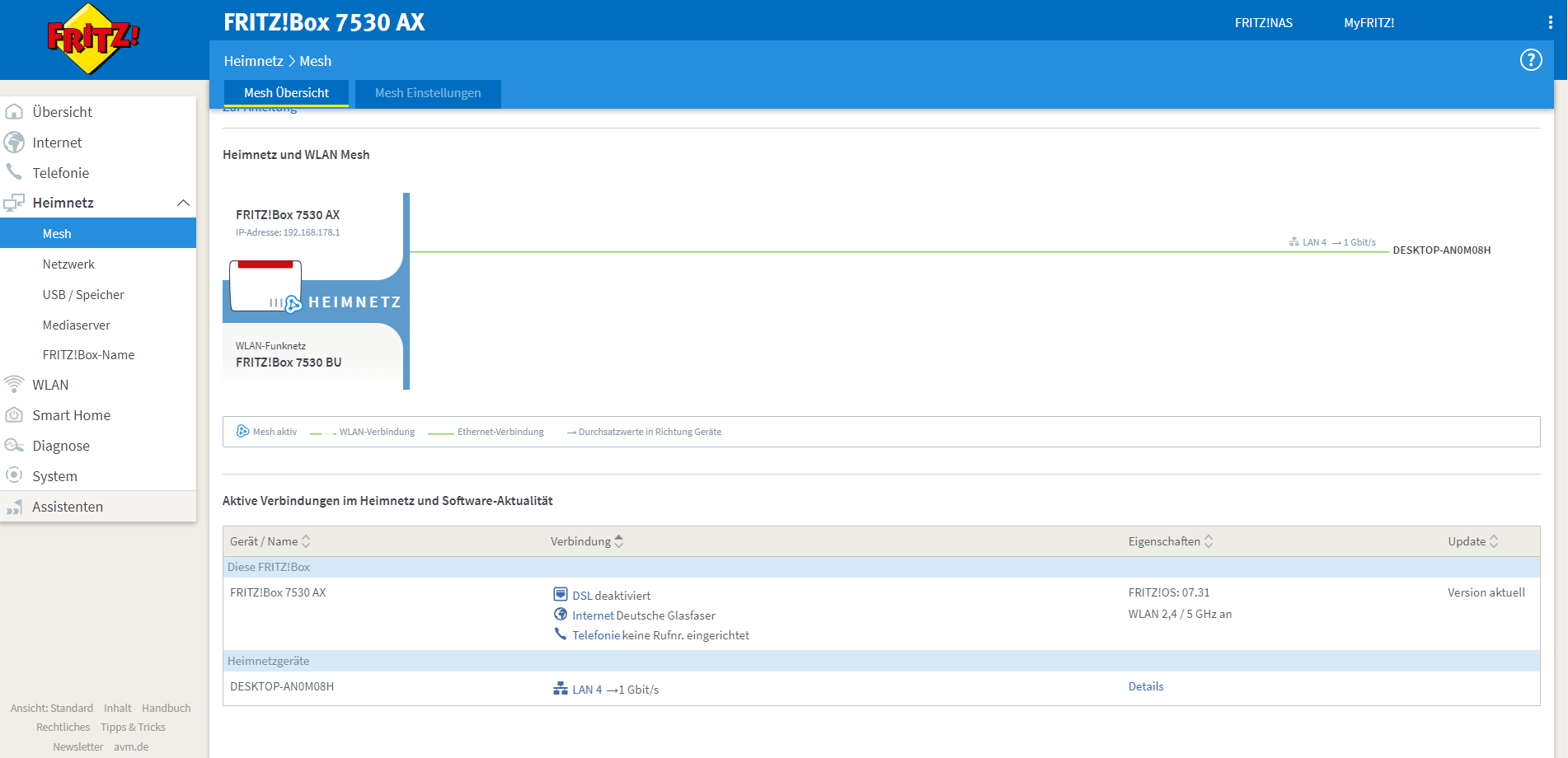Click the DSL icon in FRITZ!Box row
The width and height of the screenshot is (1568, 758).
pos(561,595)
